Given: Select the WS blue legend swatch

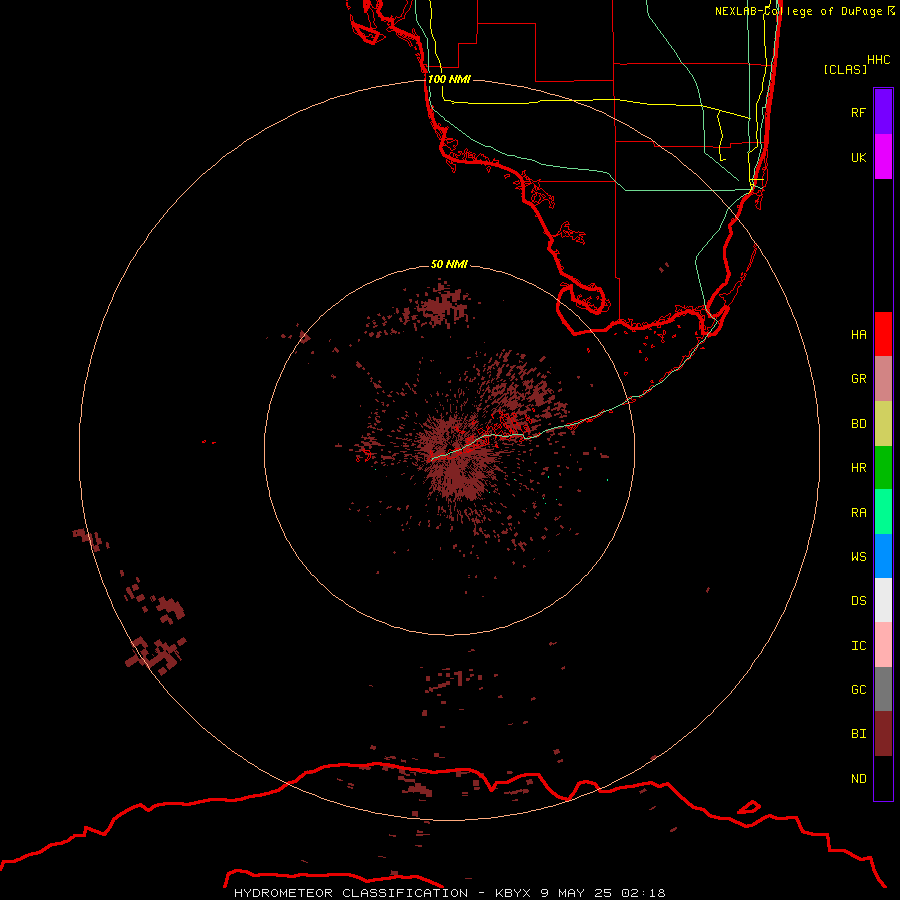Looking at the screenshot, I should pyautogui.click(x=883, y=556).
